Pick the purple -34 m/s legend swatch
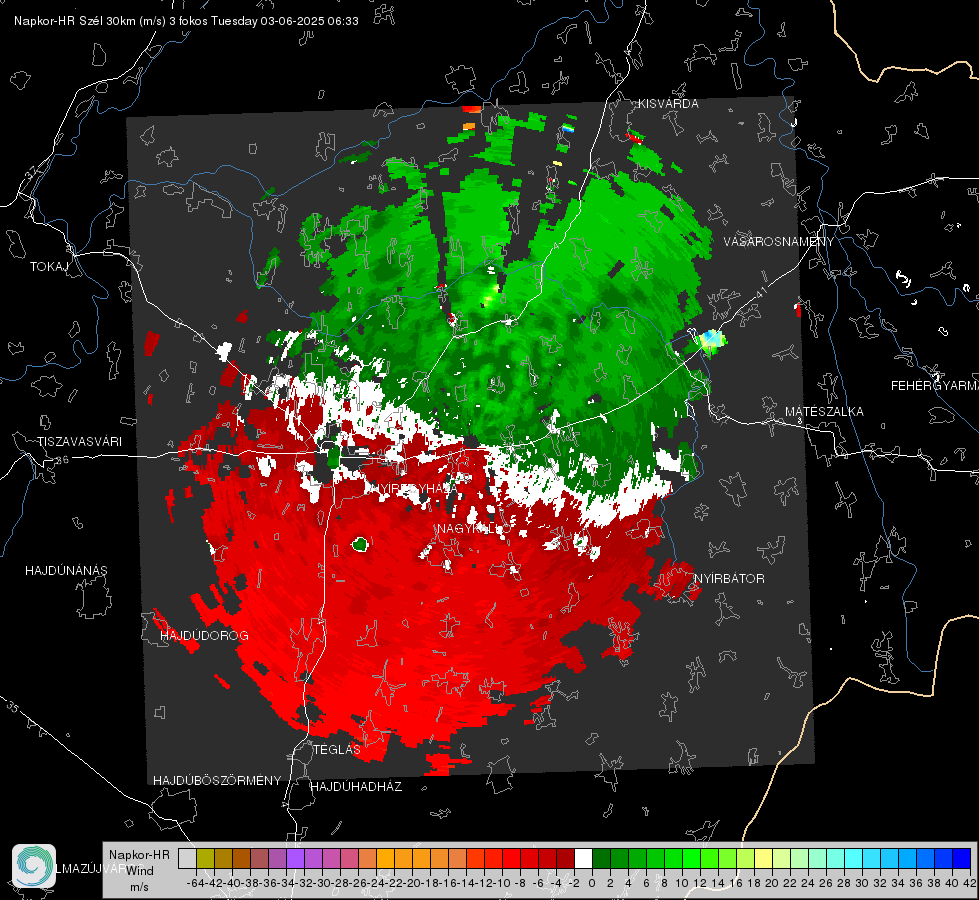 [x=295, y=858]
